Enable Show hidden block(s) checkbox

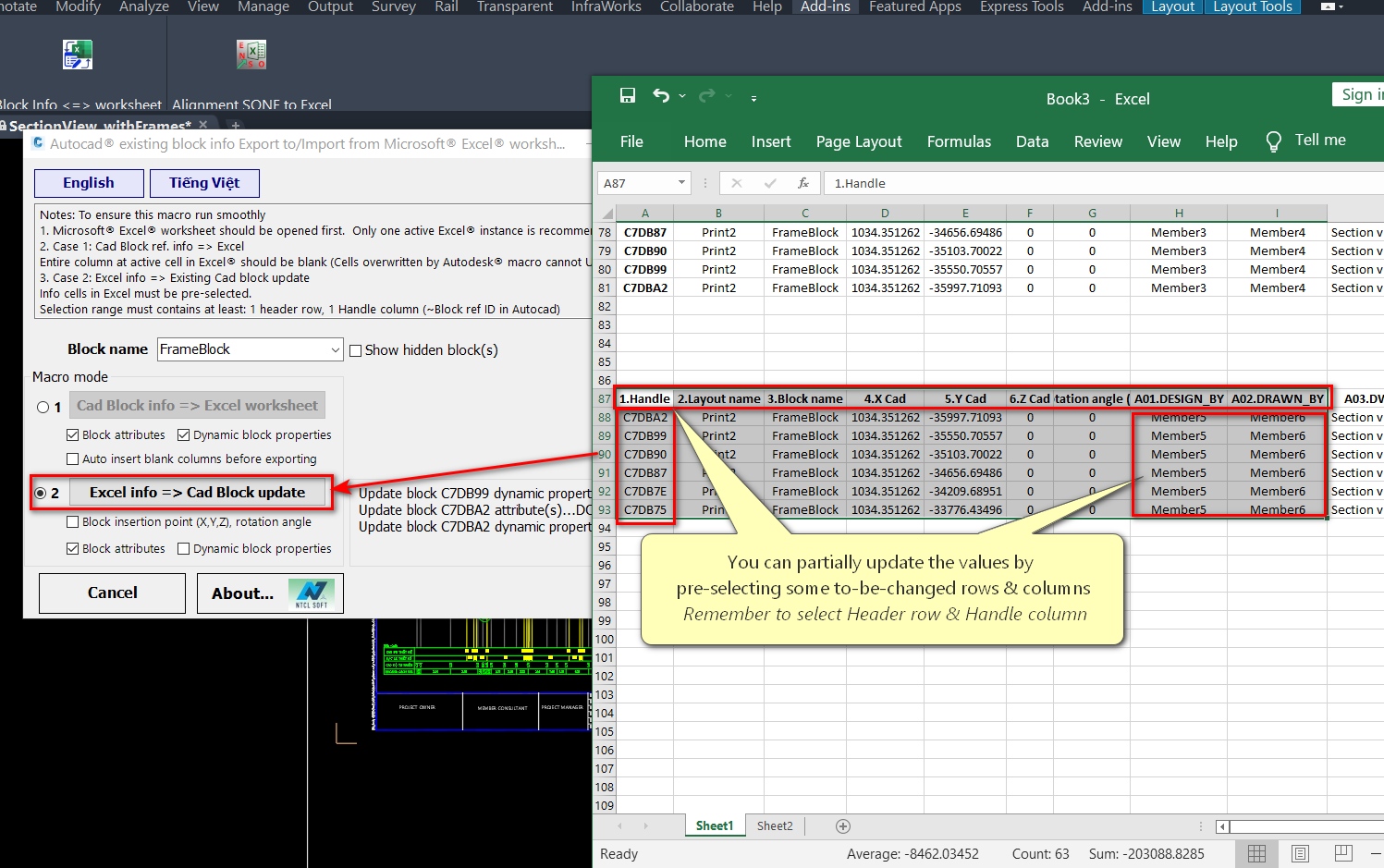[x=355, y=350]
